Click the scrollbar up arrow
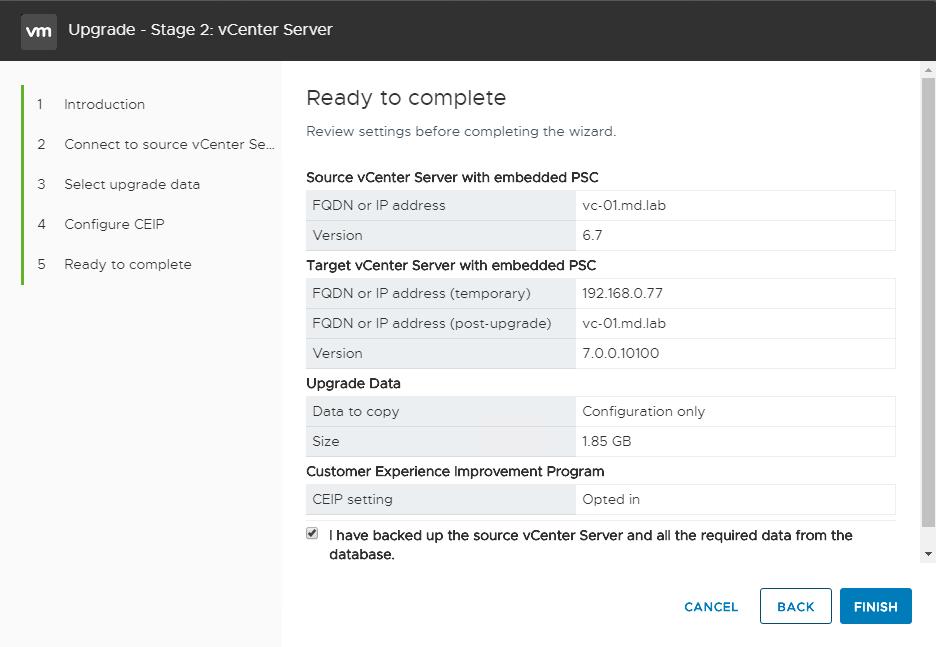The height and width of the screenshot is (647, 936). point(928,70)
